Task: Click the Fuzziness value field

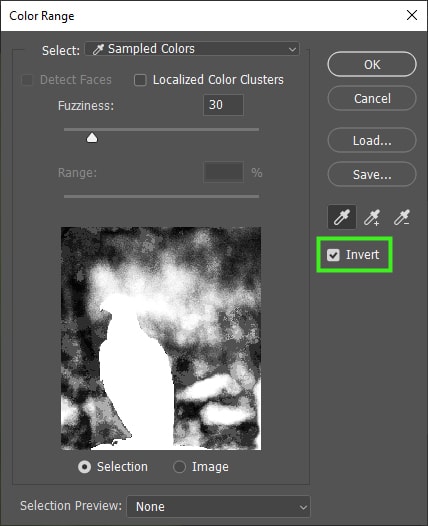Action: coord(223,105)
